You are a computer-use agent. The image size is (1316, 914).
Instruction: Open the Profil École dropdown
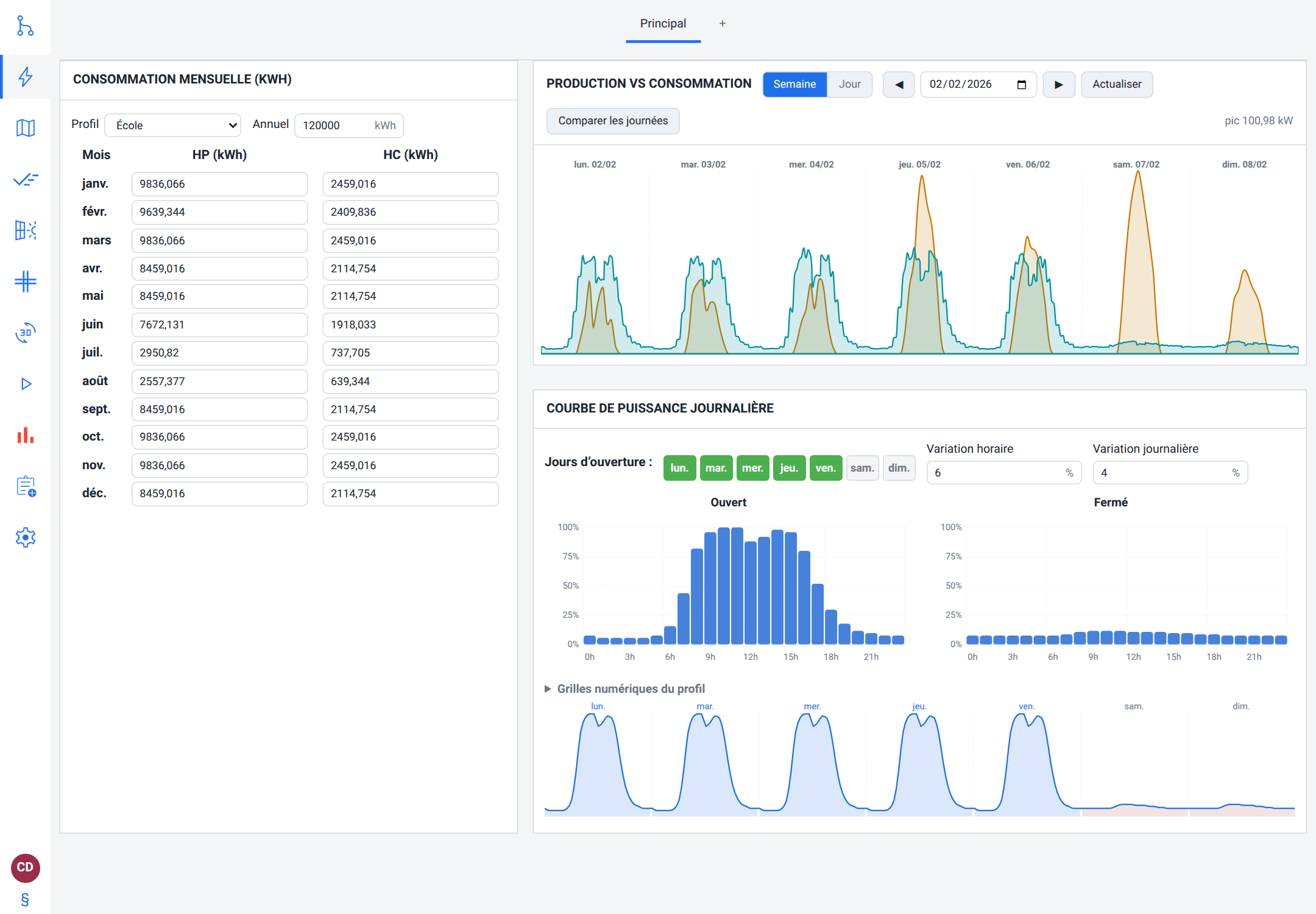(x=173, y=126)
